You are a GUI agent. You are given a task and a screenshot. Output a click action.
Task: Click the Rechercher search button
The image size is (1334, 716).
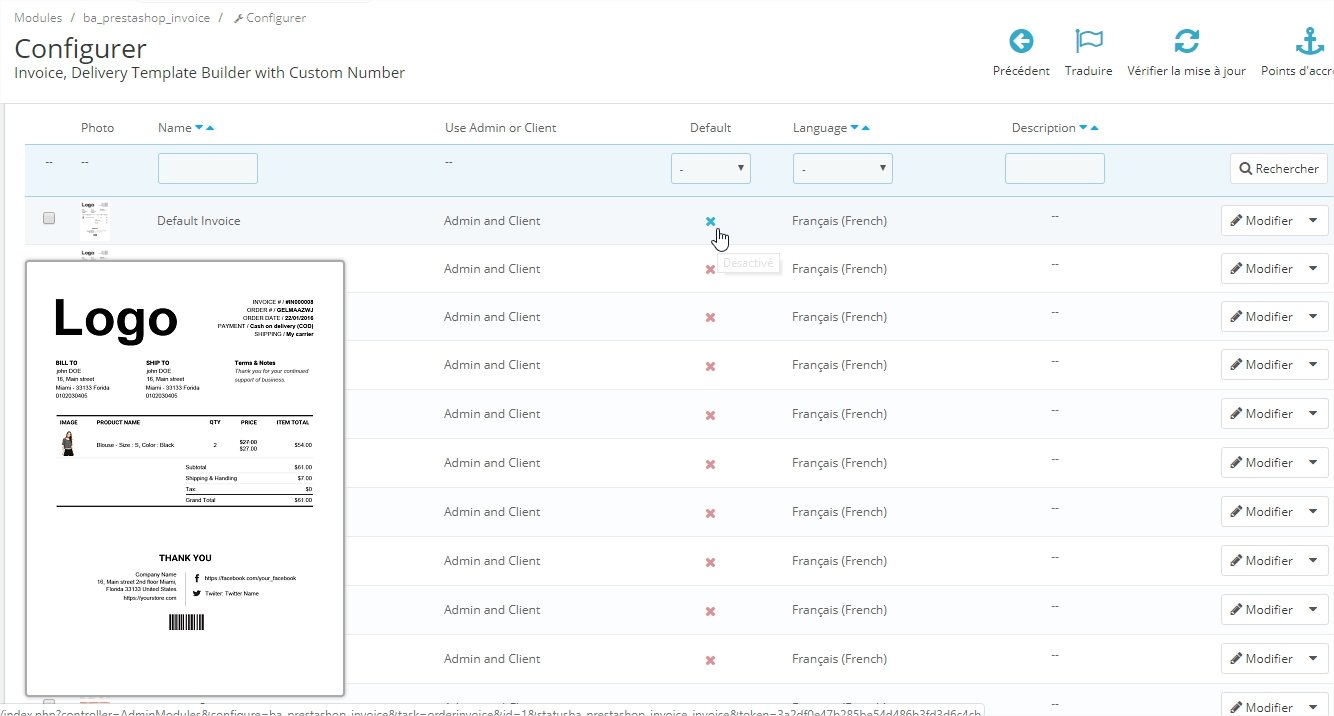tap(1279, 169)
